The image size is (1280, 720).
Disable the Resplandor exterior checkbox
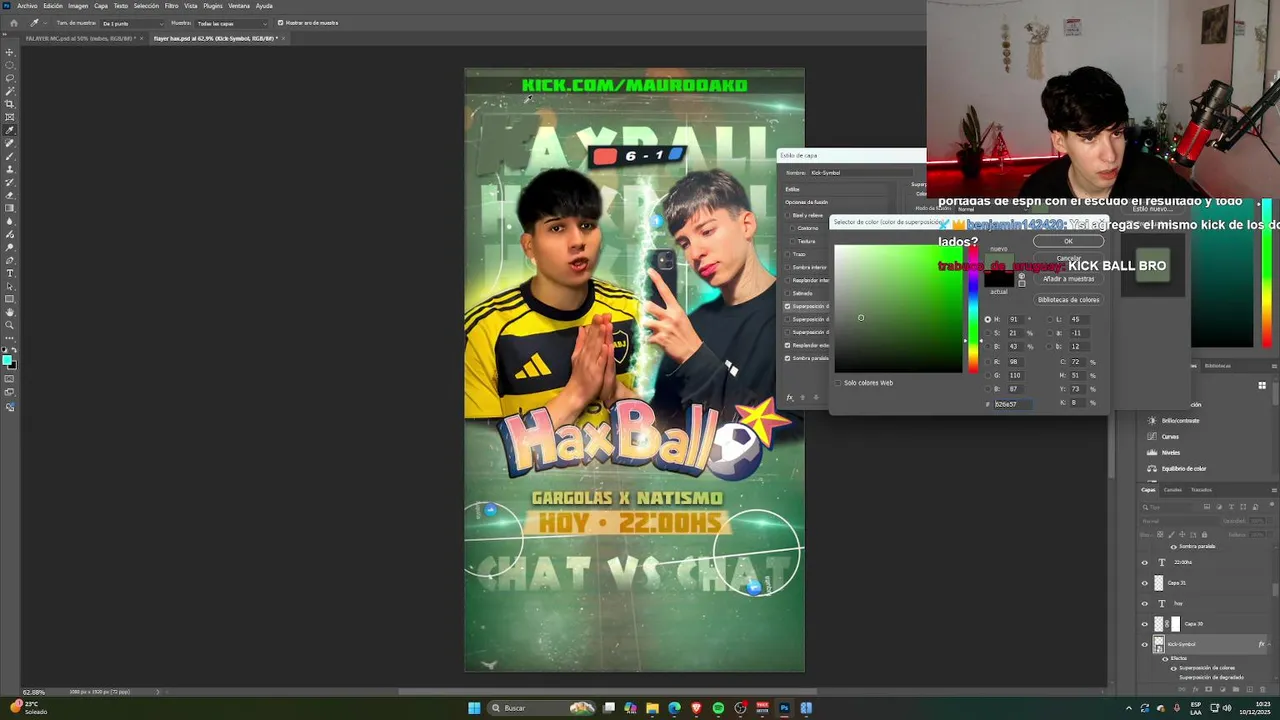(788, 345)
